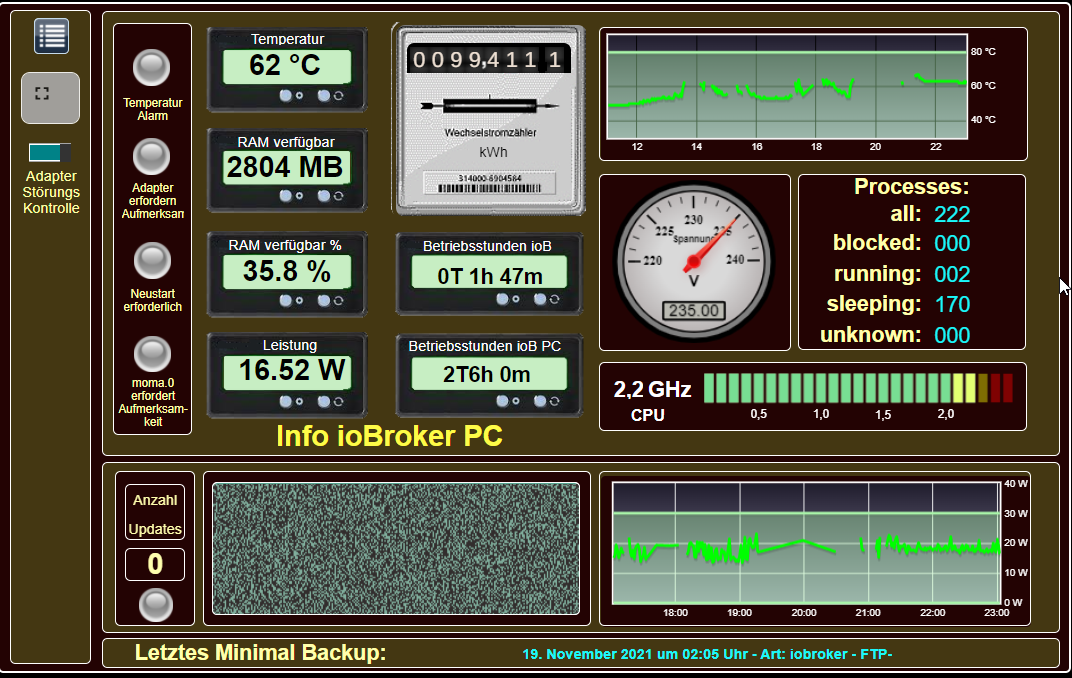Click dot icon in Betriebsstunden ioB PC widget
This screenshot has height=678, width=1072.
click(x=504, y=401)
